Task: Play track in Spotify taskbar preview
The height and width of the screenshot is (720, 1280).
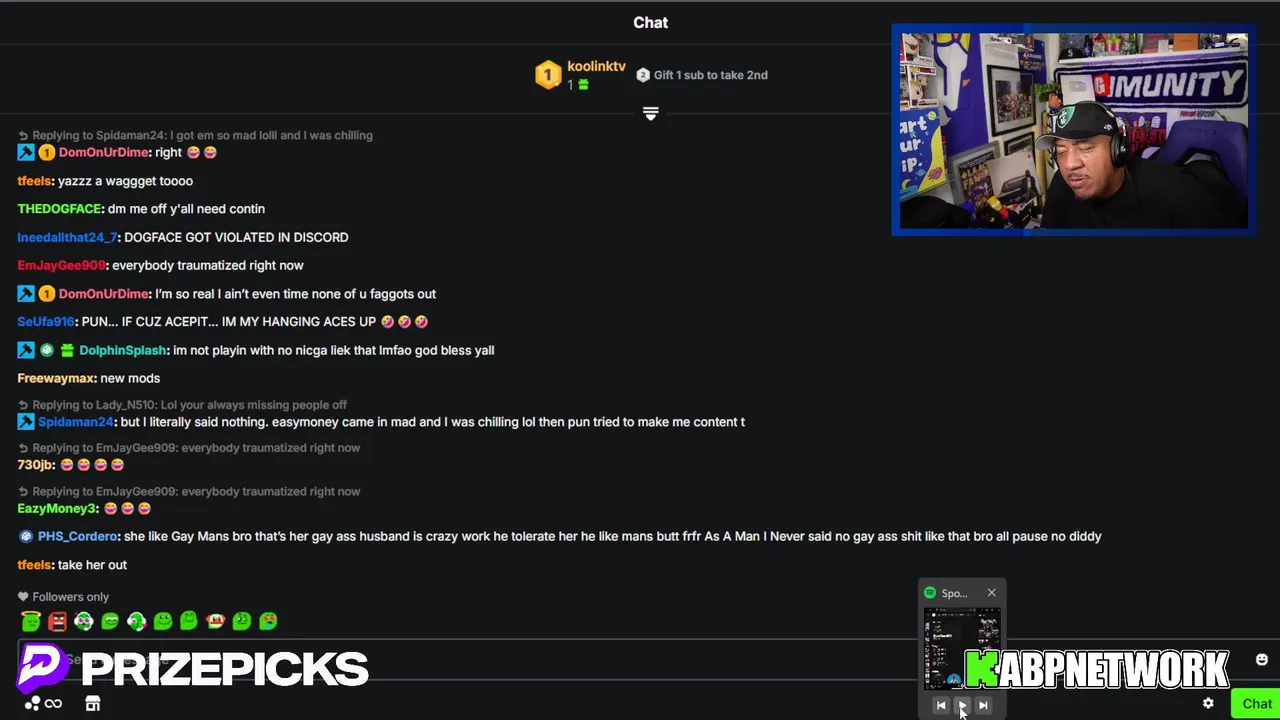Action: pyautogui.click(x=962, y=706)
